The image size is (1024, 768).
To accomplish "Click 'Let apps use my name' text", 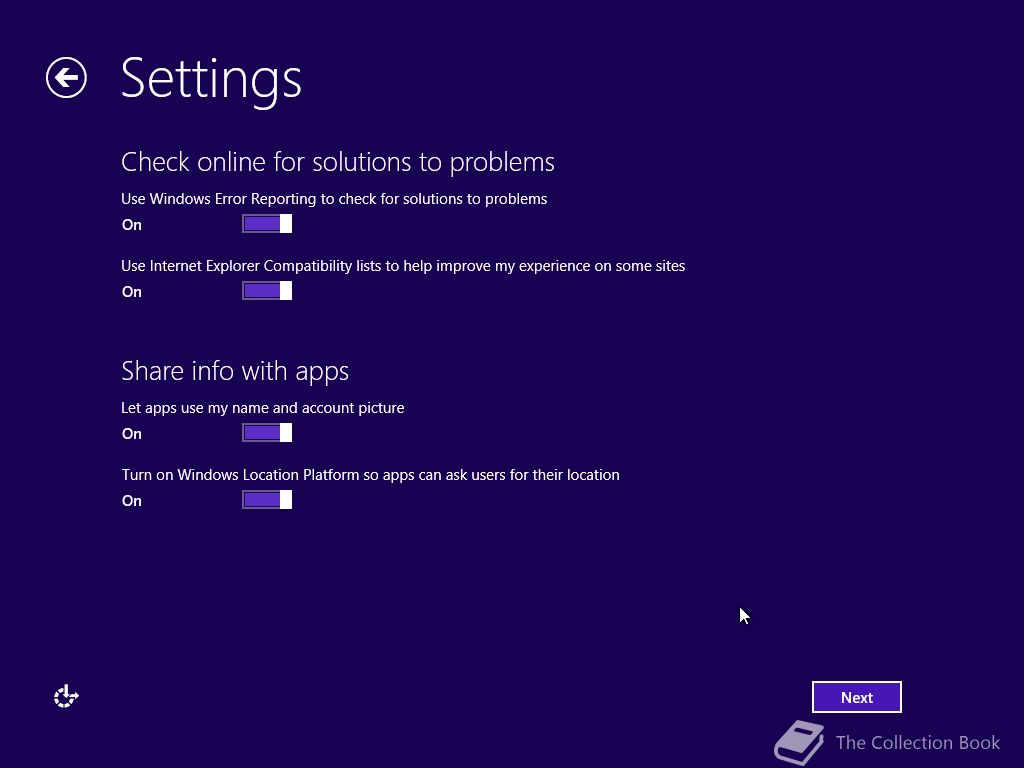I will point(263,408).
